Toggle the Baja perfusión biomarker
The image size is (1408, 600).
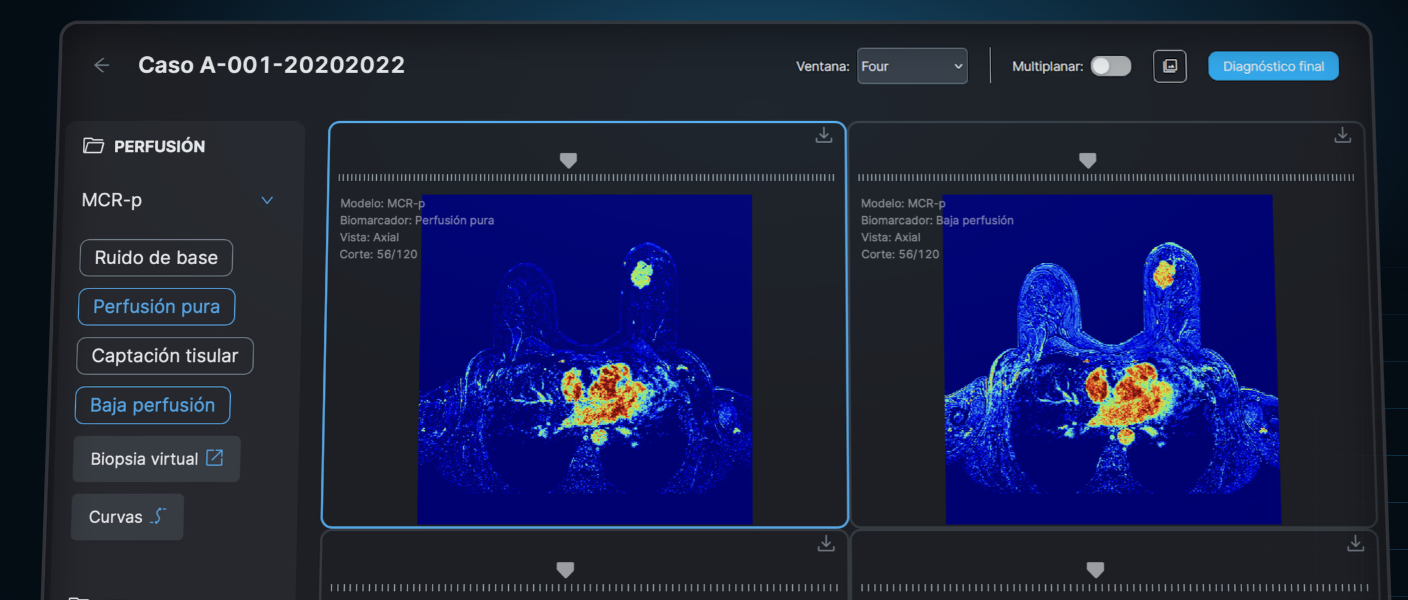152,405
